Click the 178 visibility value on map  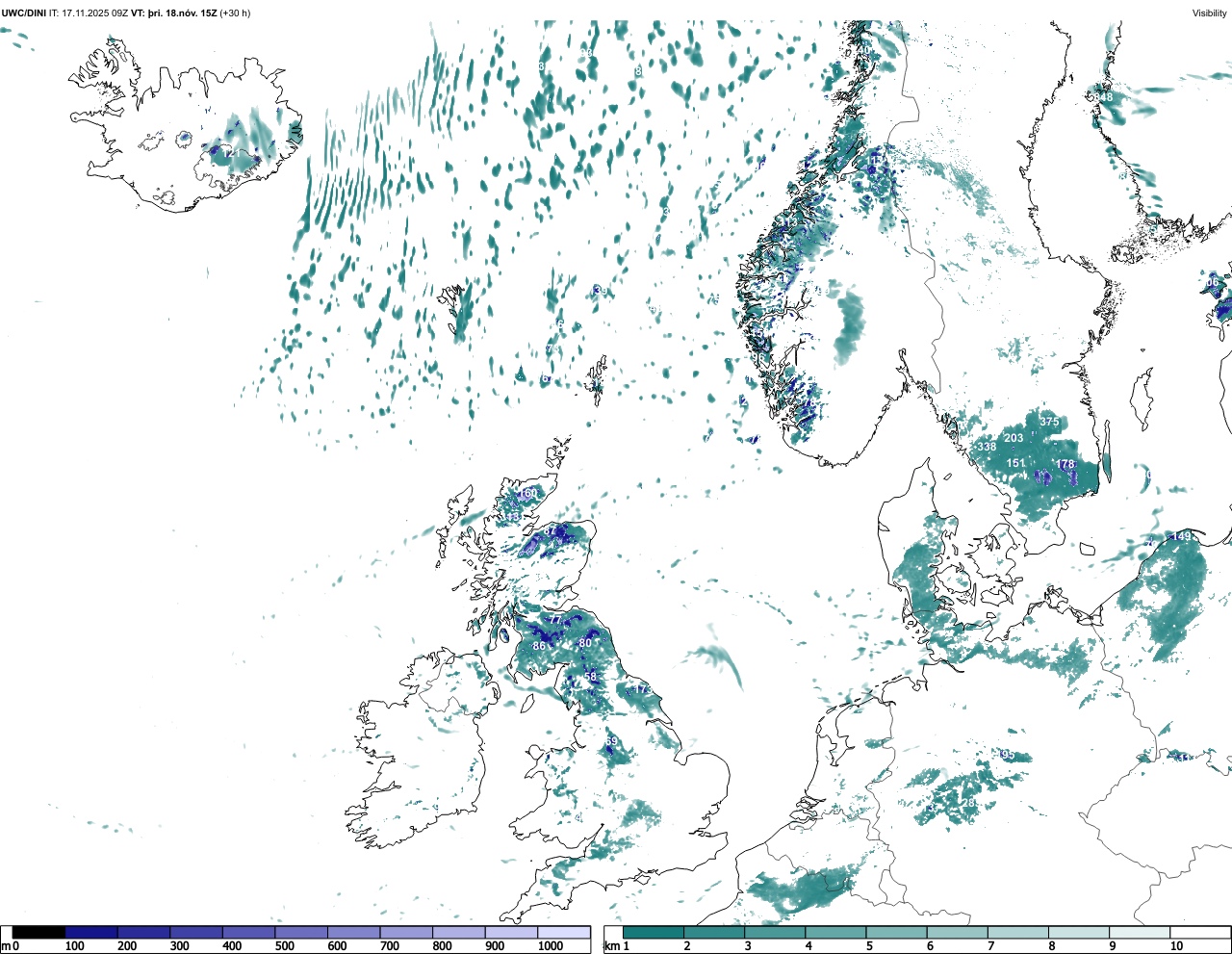[x=1065, y=465]
